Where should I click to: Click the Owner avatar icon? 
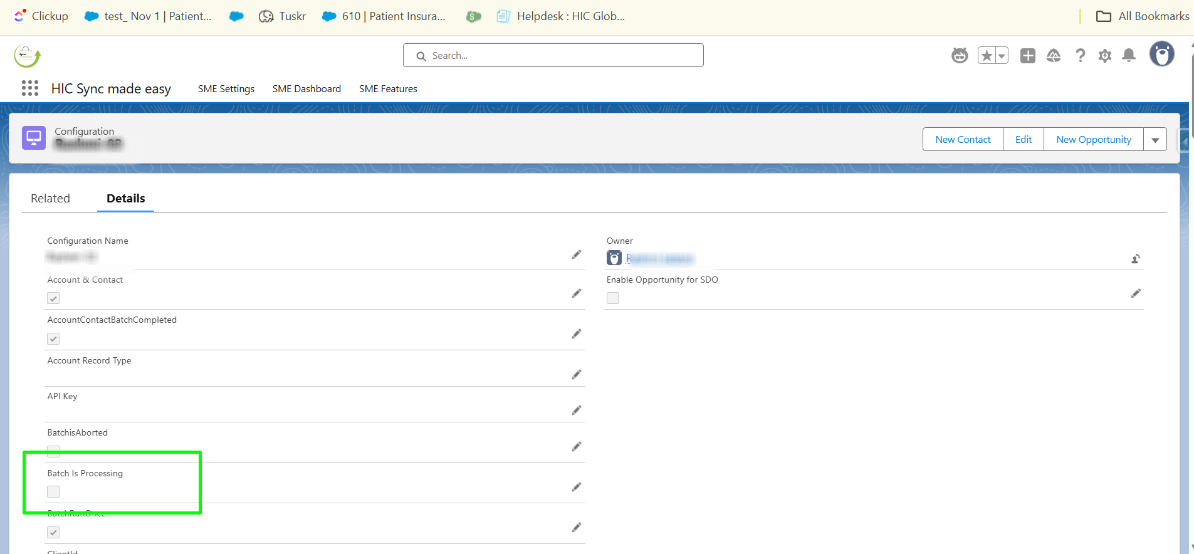pyautogui.click(x=615, y=258)
